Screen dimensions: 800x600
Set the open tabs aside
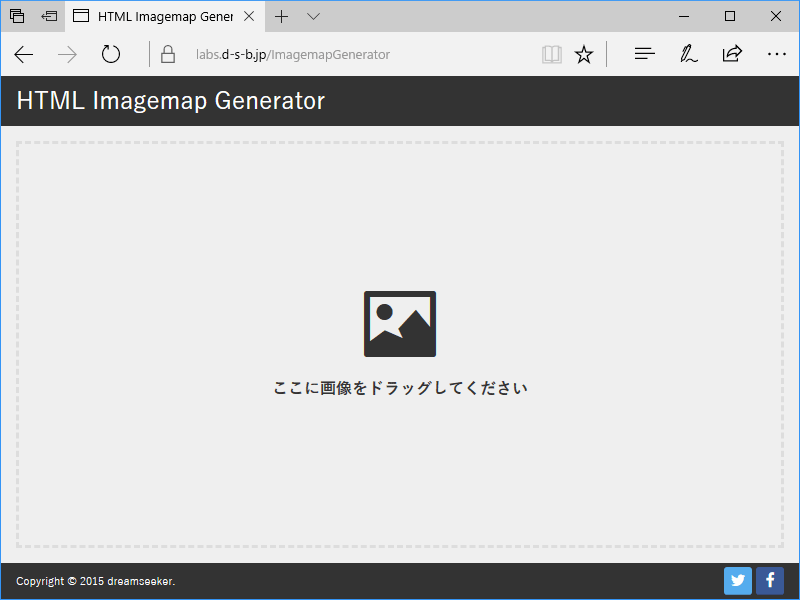[x=49, y=16]
